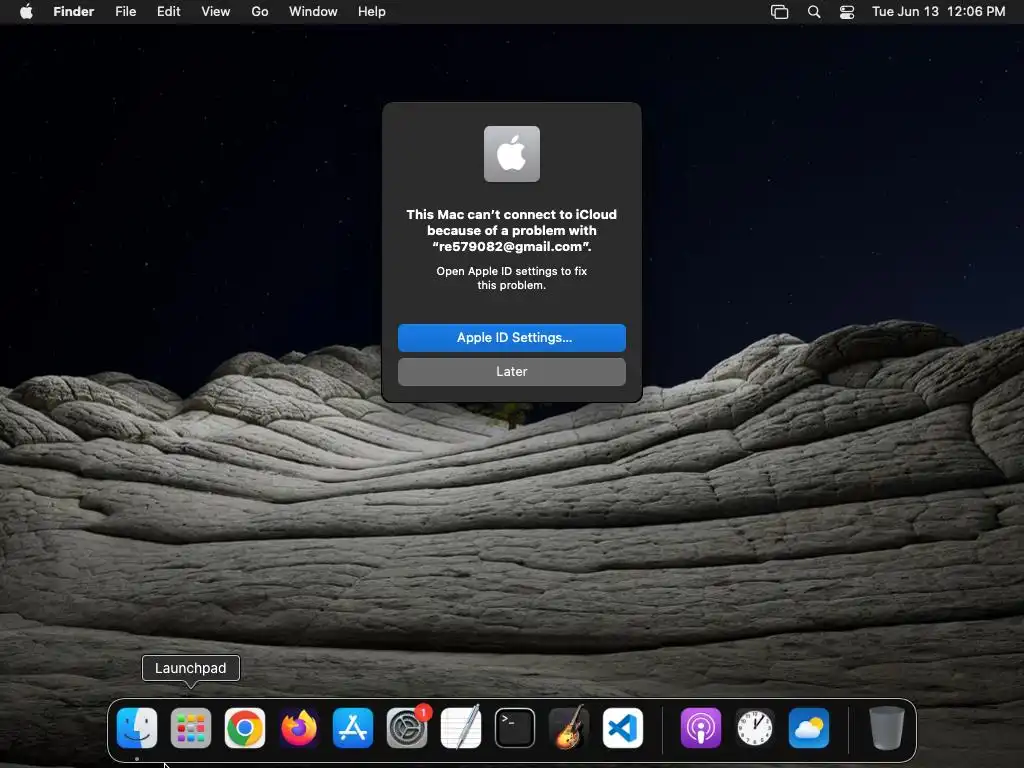The height and width of the screenshot is (768, 1024).
Task: Open Spotlight search in menu bar
Action: (x=814, y=12)
